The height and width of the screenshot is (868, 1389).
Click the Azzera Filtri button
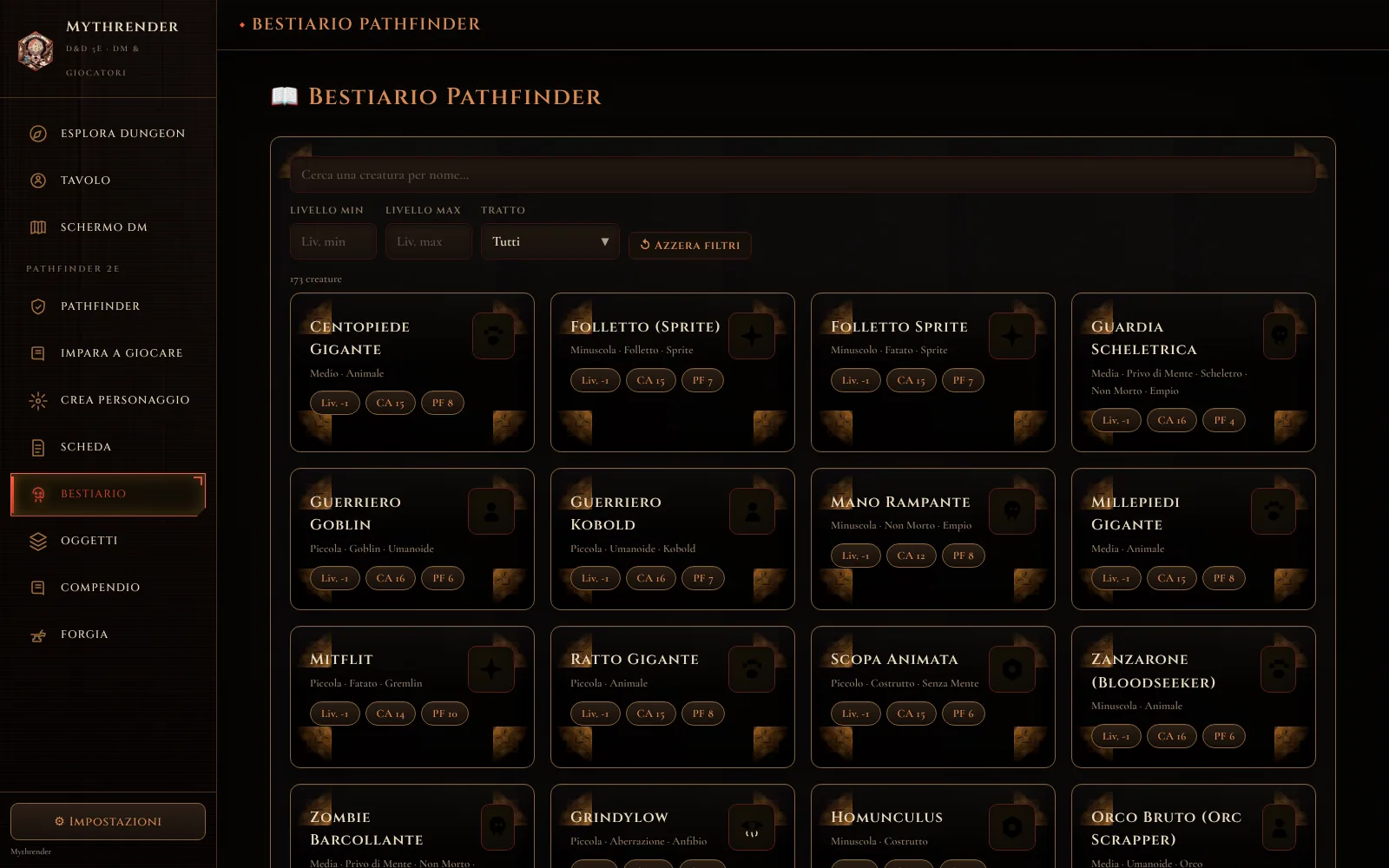[690, 246]
